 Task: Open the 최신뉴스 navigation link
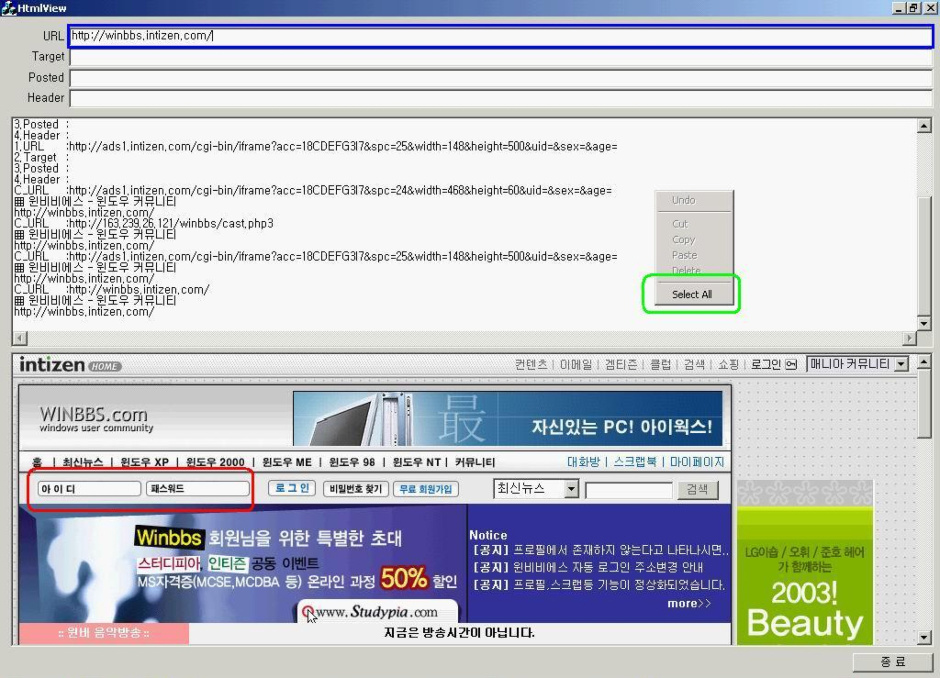pos(83,462)
